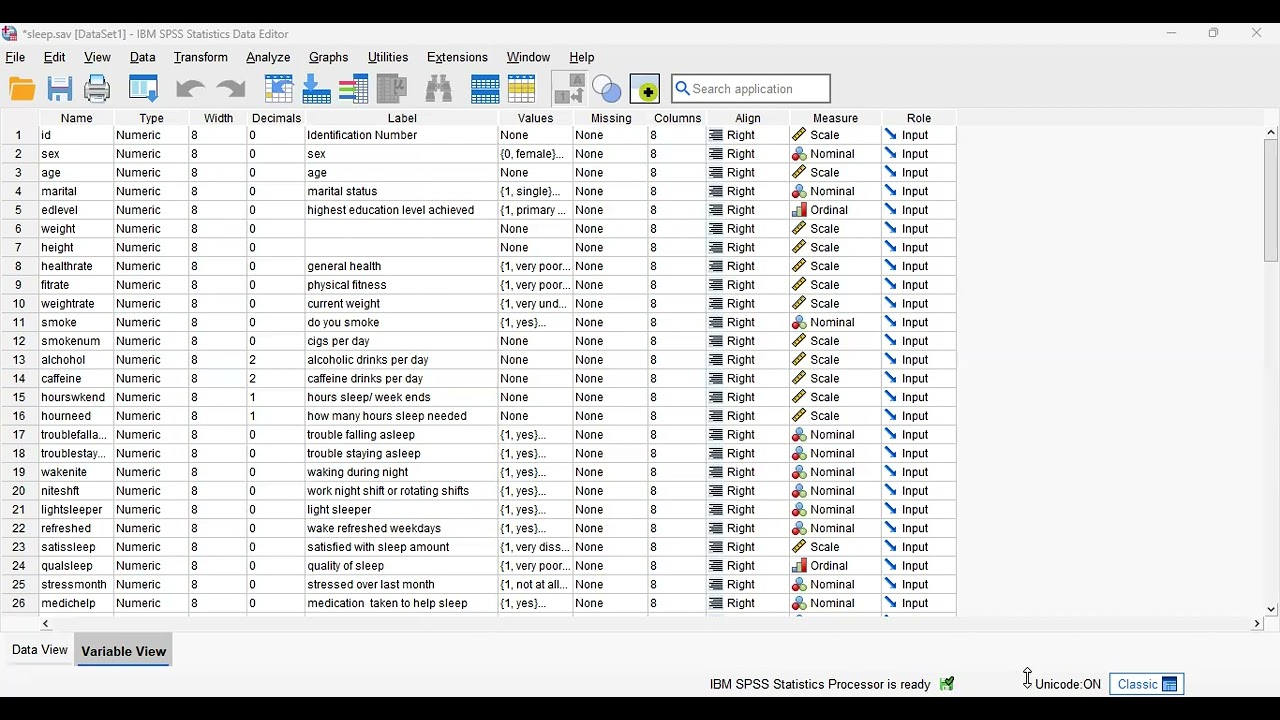1280x720 pixels.
Task: Switch to the Data View tab
Action: 40,650
